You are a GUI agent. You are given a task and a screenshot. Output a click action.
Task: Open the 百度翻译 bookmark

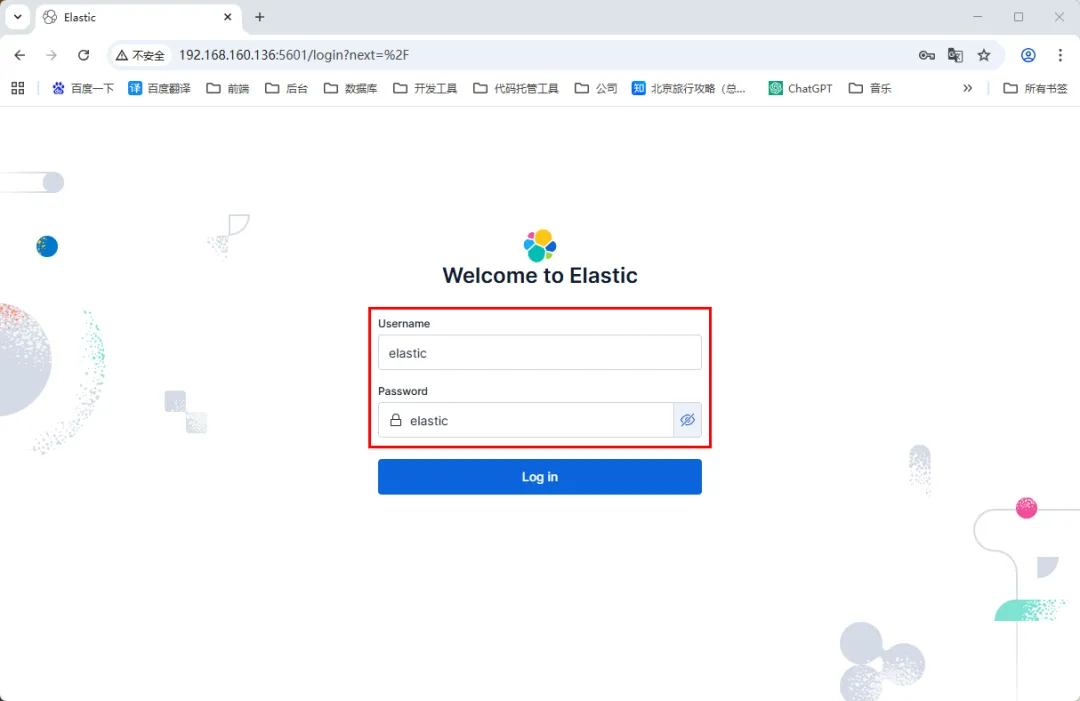(159, 88)
